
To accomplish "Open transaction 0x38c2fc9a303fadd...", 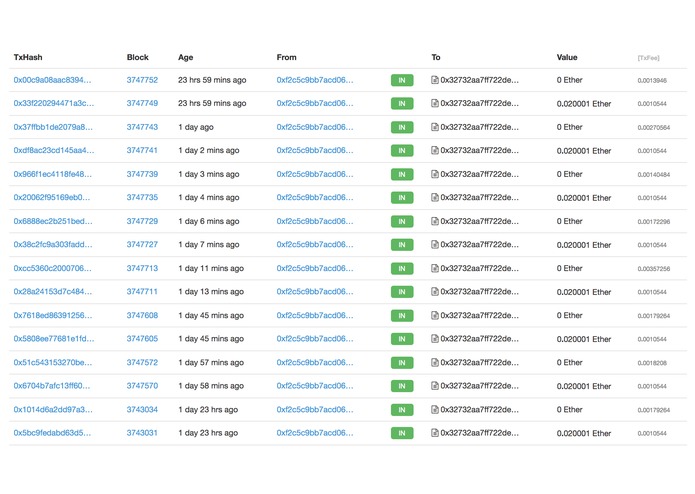I will 53,244.
